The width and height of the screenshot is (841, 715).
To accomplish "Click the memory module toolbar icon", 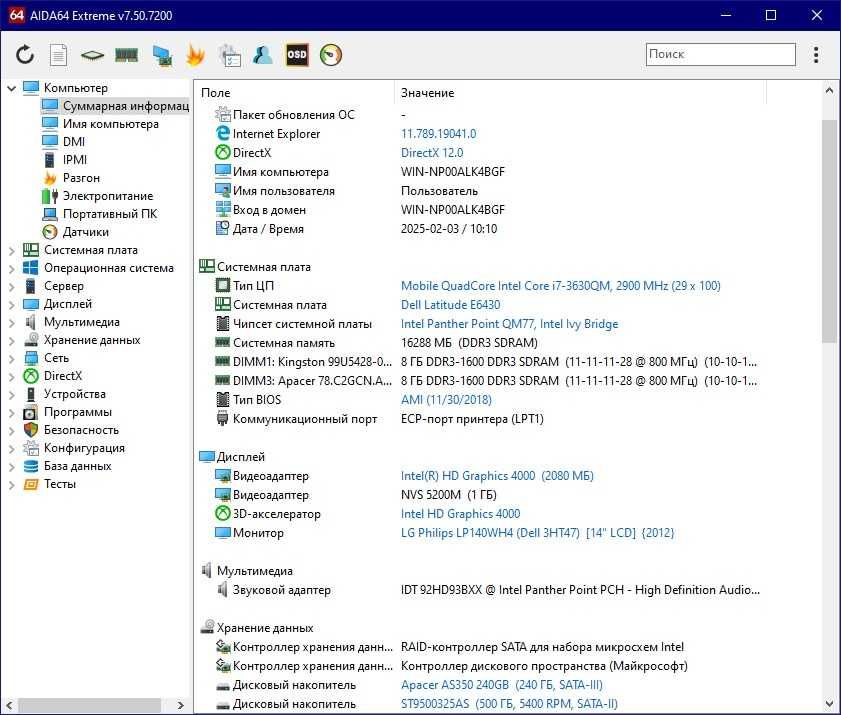I will [x=127, y=55].
